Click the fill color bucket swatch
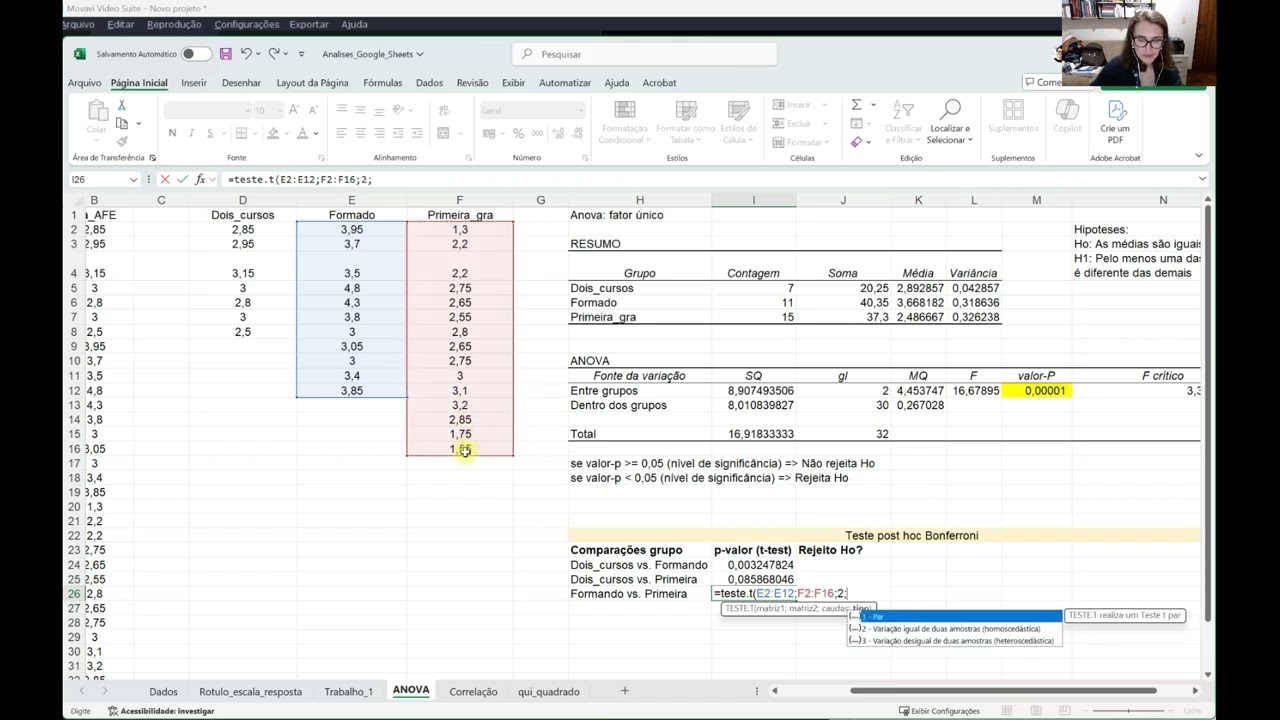 272,133
